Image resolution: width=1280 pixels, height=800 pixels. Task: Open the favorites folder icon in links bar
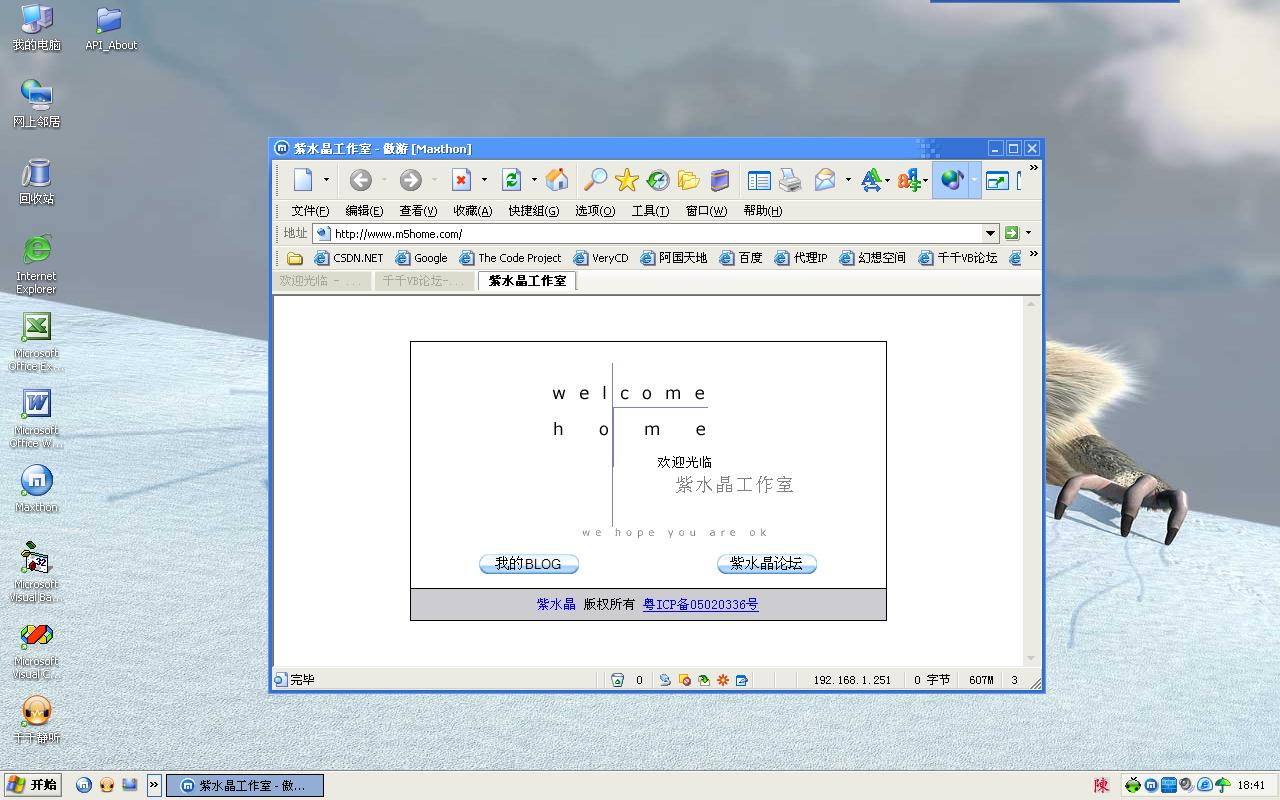coord(294,258)
